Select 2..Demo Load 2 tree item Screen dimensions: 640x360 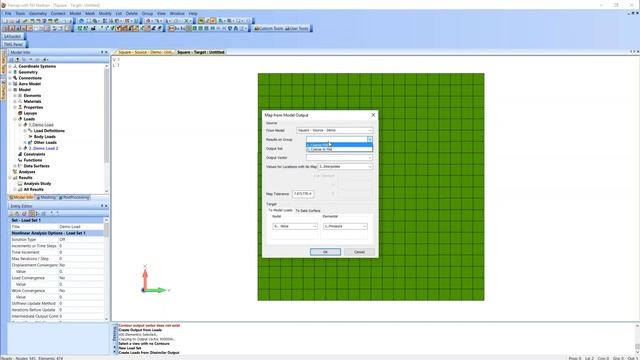[43, 149]
